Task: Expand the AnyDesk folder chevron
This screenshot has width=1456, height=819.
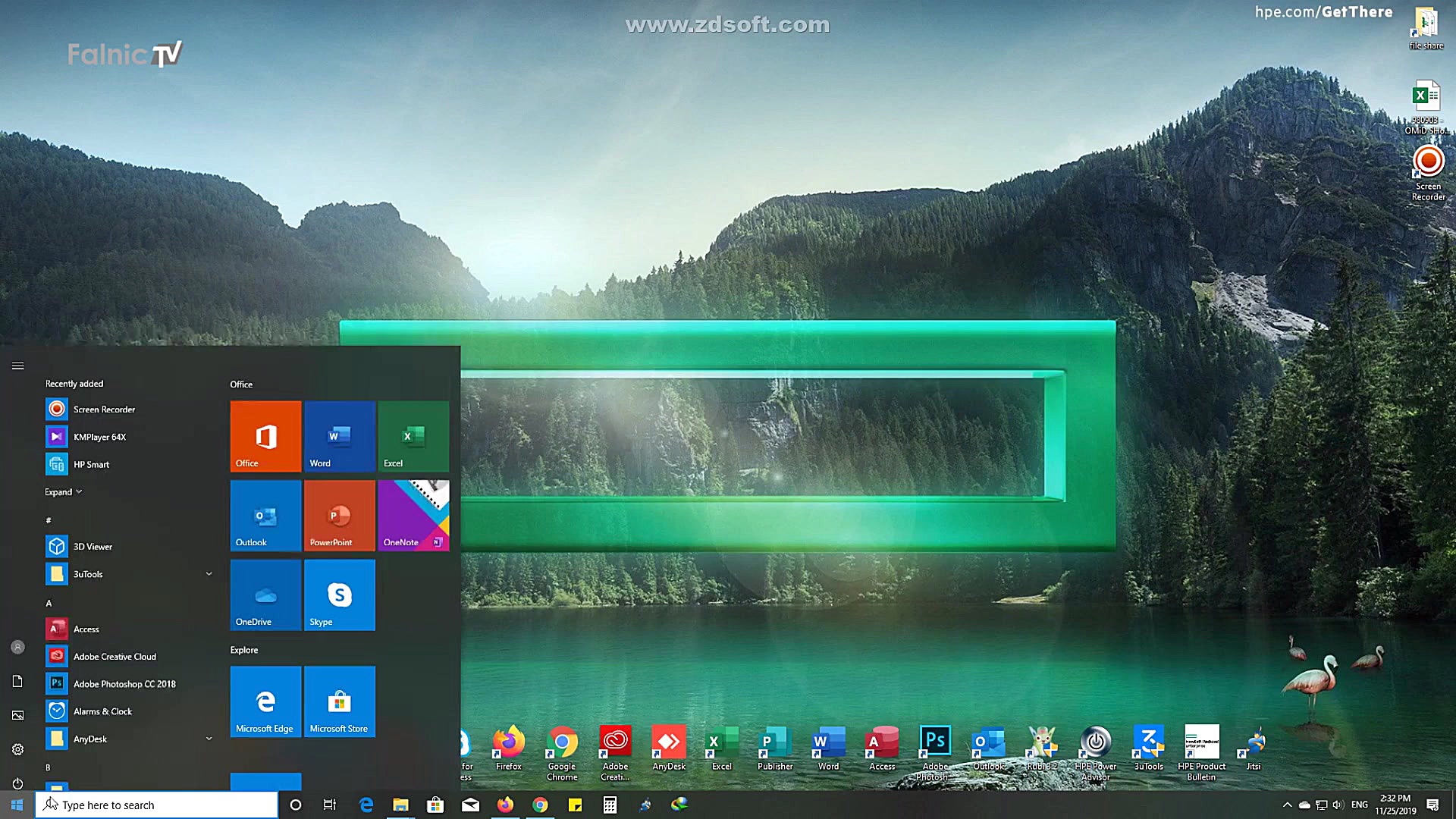Action: pyautogui.click(x=209, y=739)
